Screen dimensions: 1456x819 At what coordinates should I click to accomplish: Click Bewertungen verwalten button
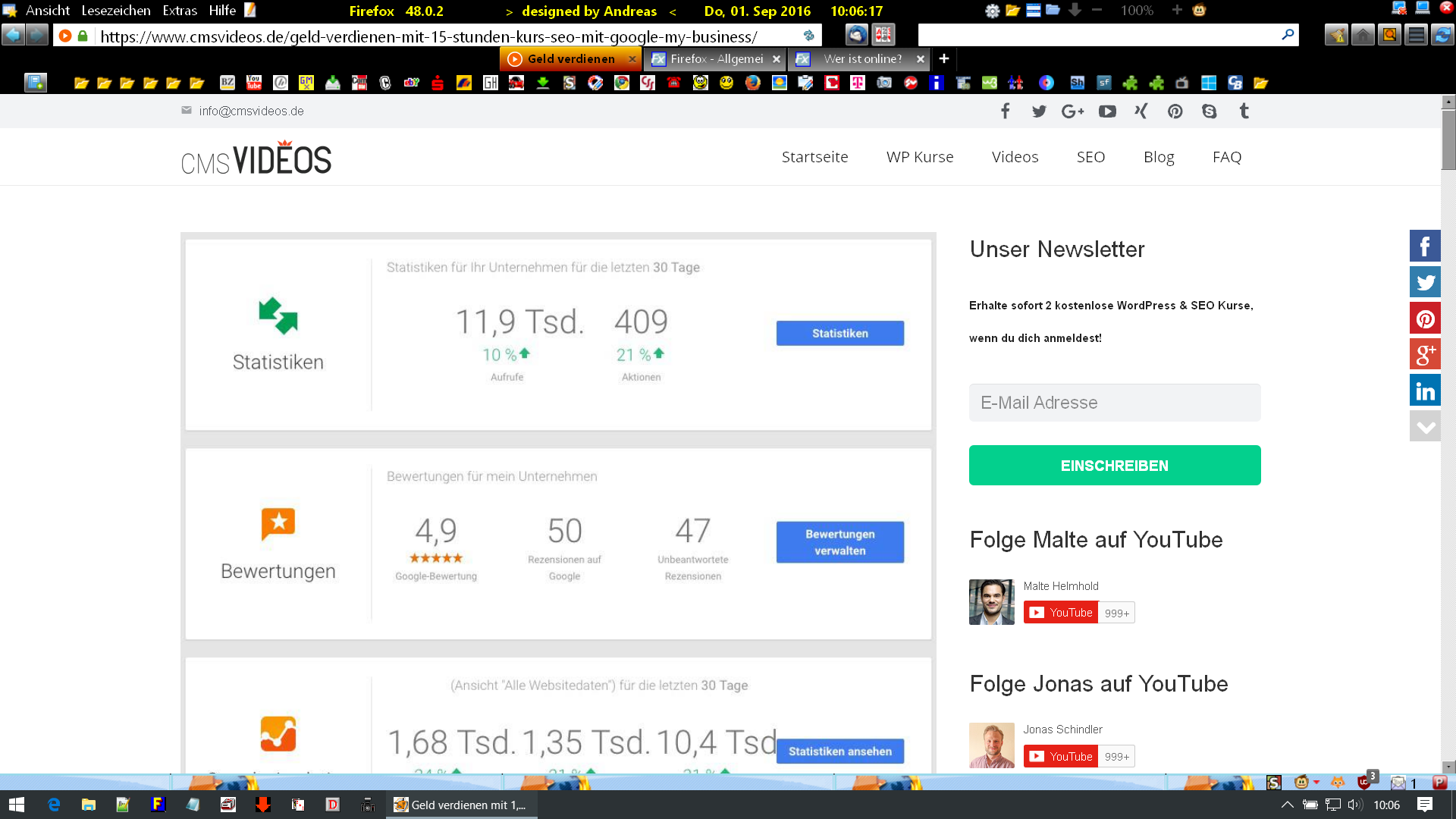[839, 542]
